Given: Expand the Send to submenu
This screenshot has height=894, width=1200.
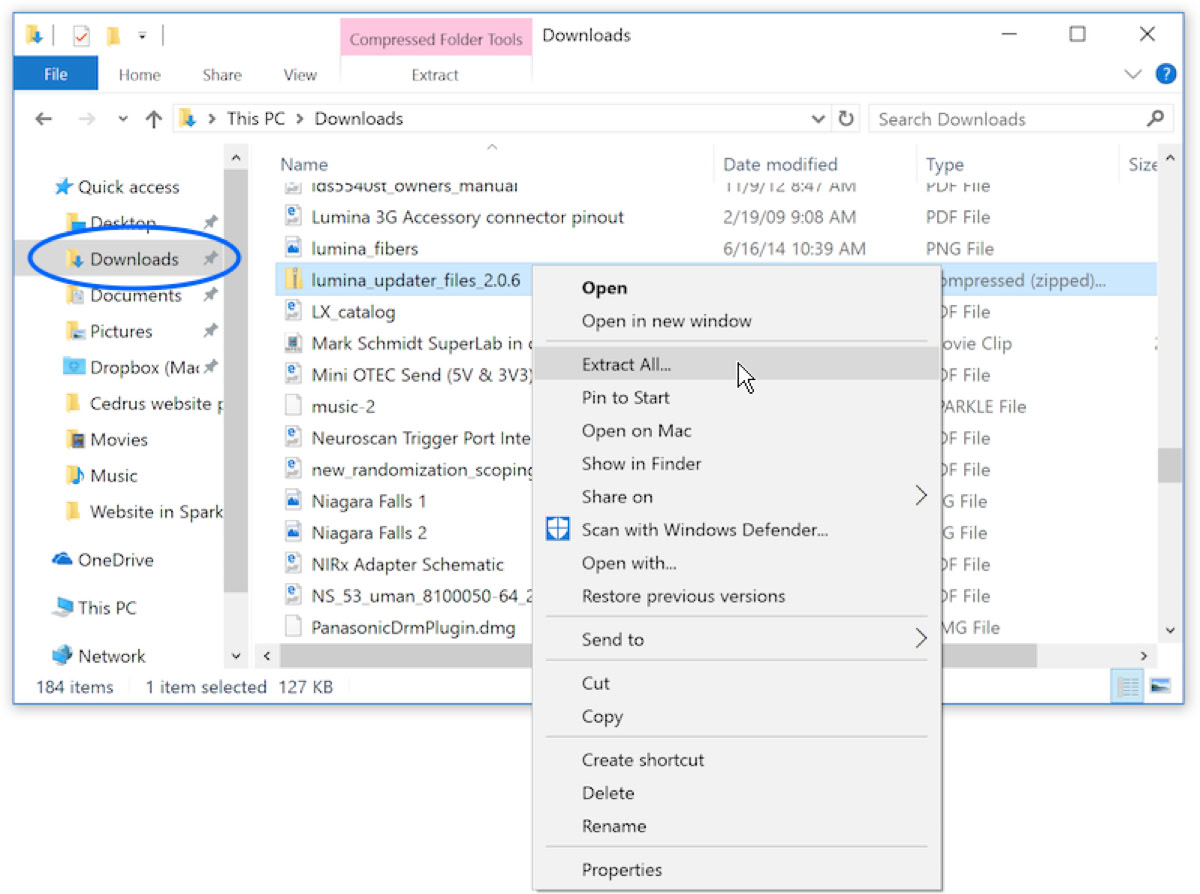Looking at the screenshot, I should click(921, 640).
